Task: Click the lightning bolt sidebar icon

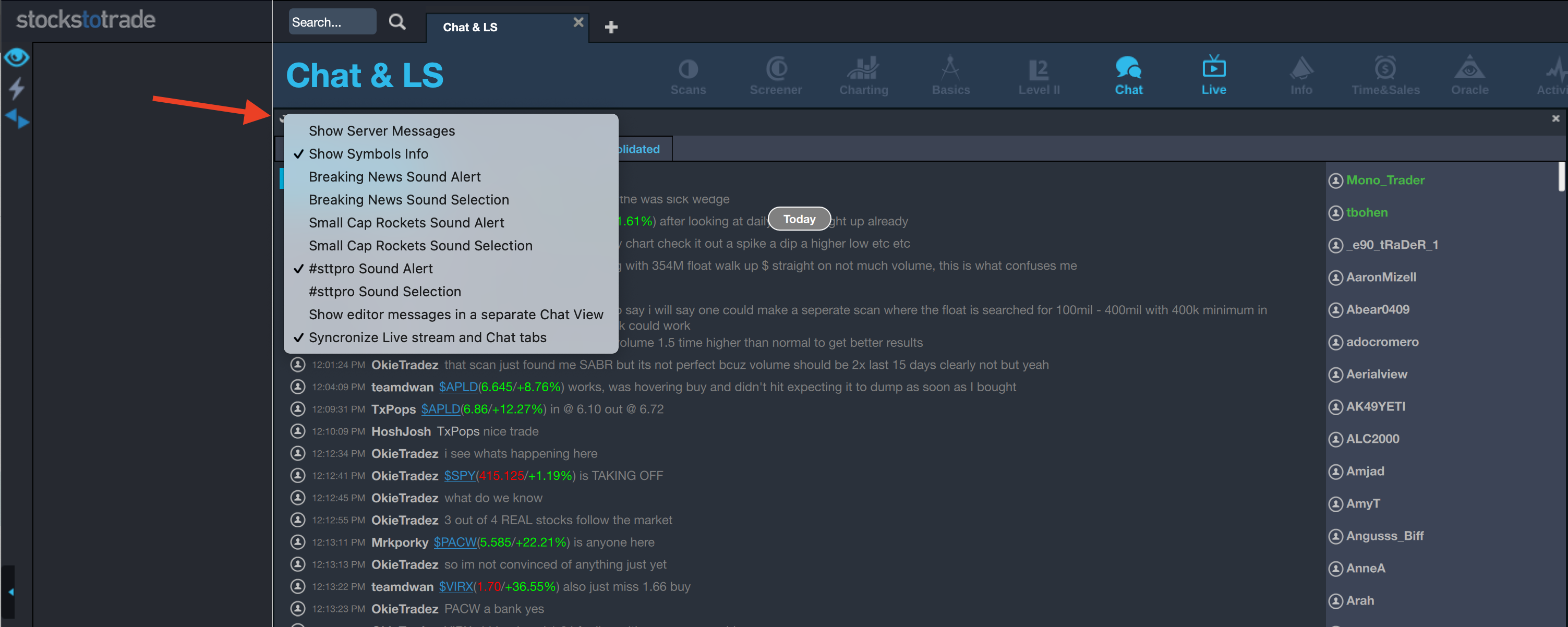Action: (17, 88)
